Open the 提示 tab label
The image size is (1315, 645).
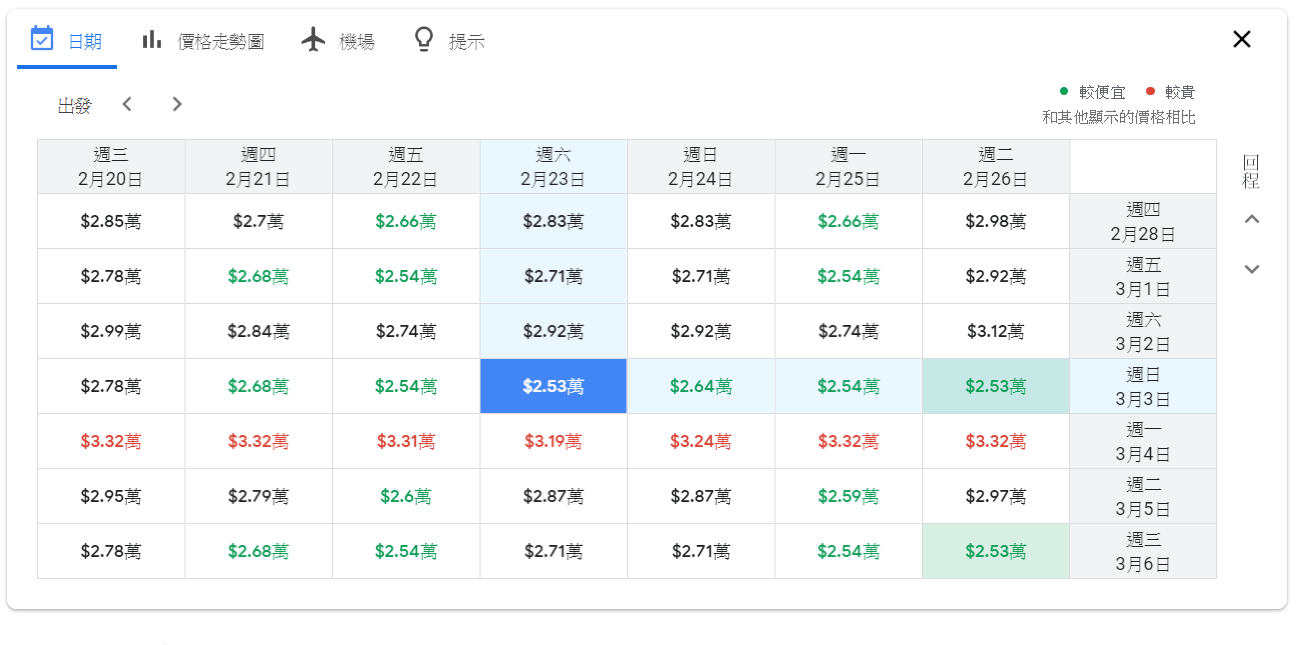click(x=467, y=42)
